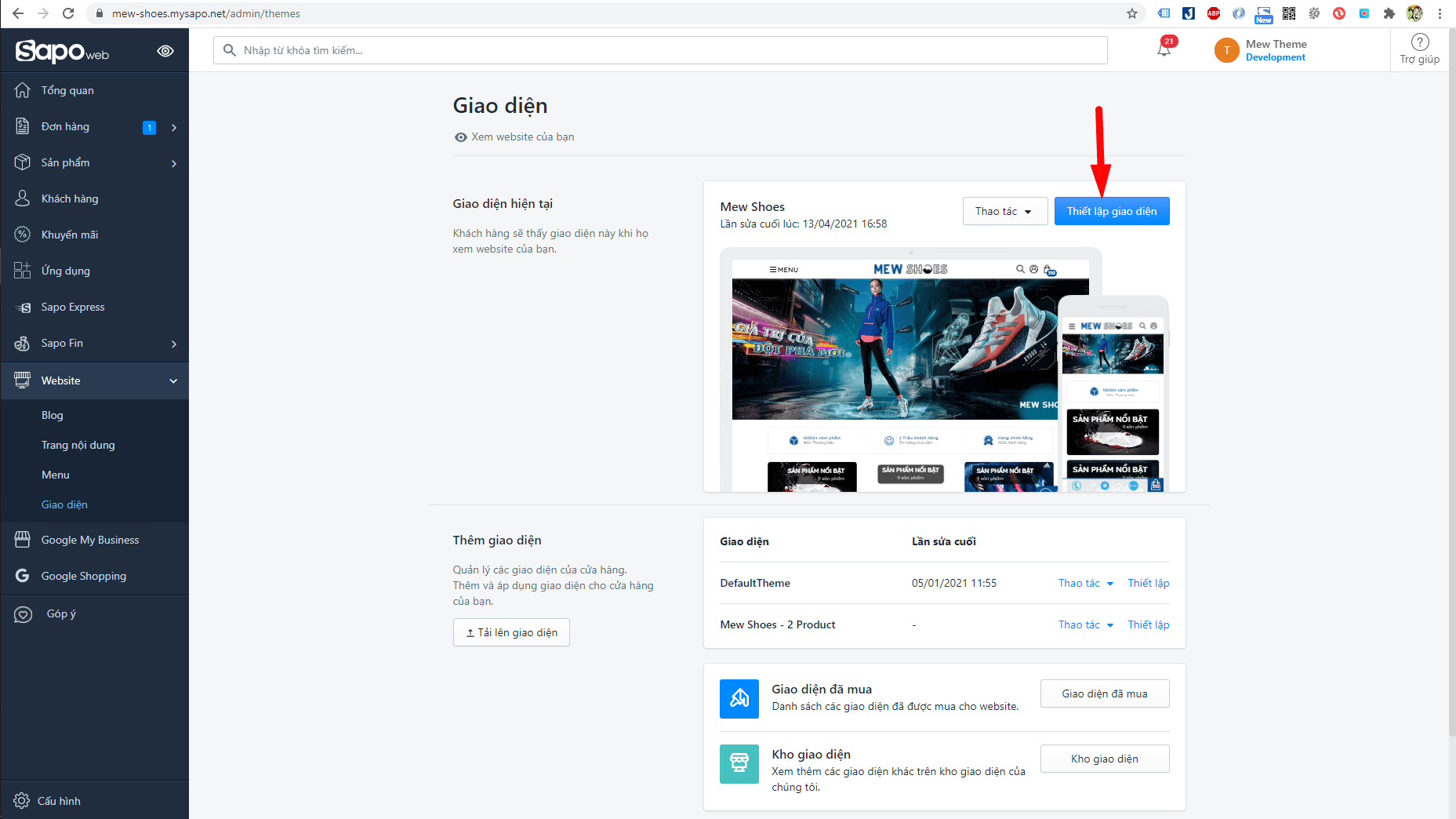
Task: Collapse the Website menu chevron
Action: pyautogui.click(x=173, y=381)
